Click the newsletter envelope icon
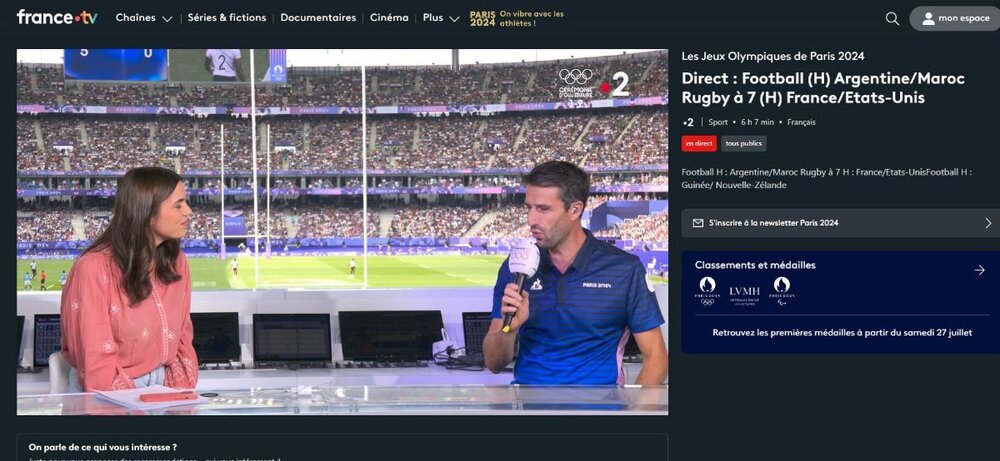Screen dimensions: 1000x461 click(697, 223)
